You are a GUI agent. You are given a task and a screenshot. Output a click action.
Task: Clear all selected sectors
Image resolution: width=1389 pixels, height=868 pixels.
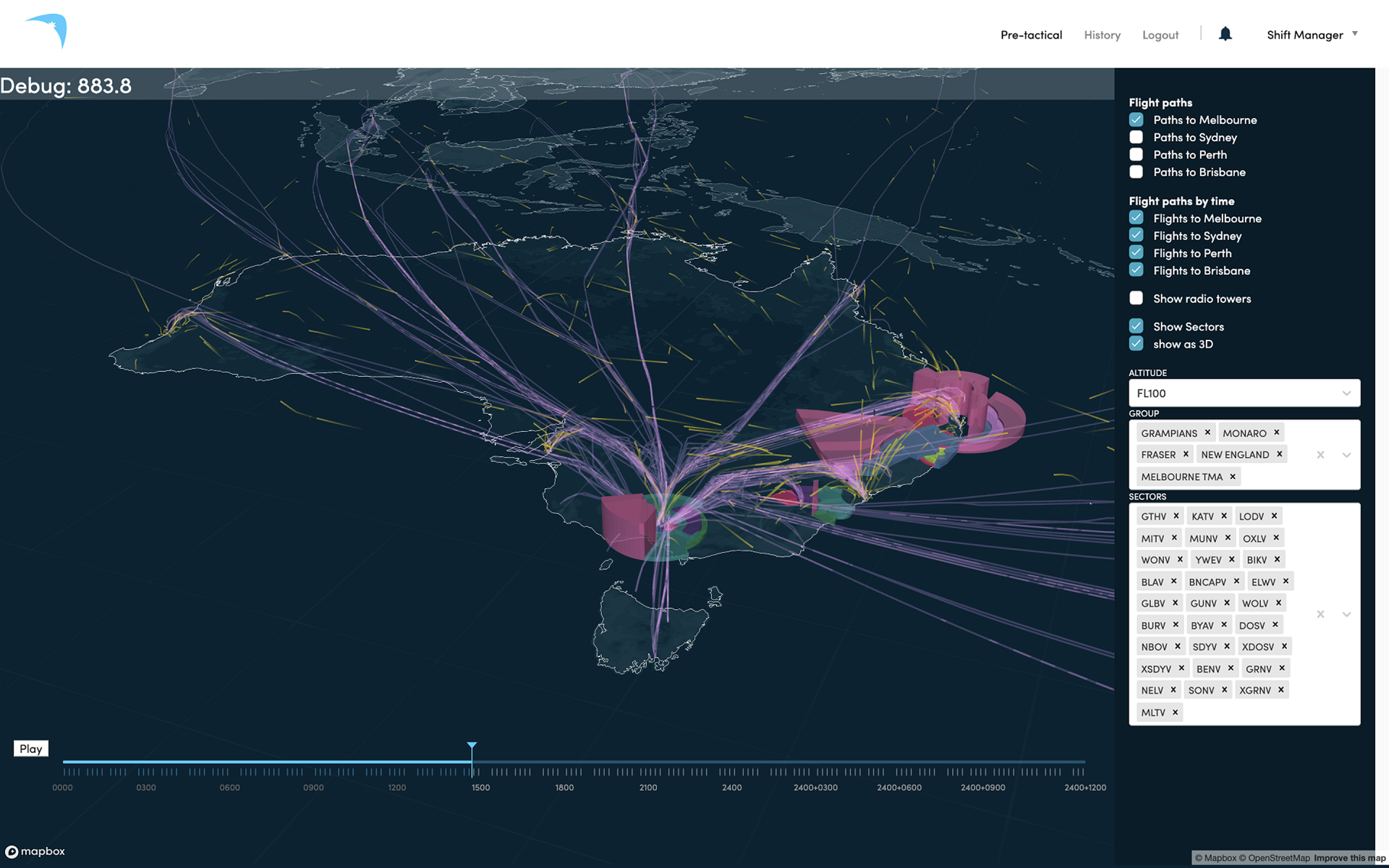coord(1320,614)
